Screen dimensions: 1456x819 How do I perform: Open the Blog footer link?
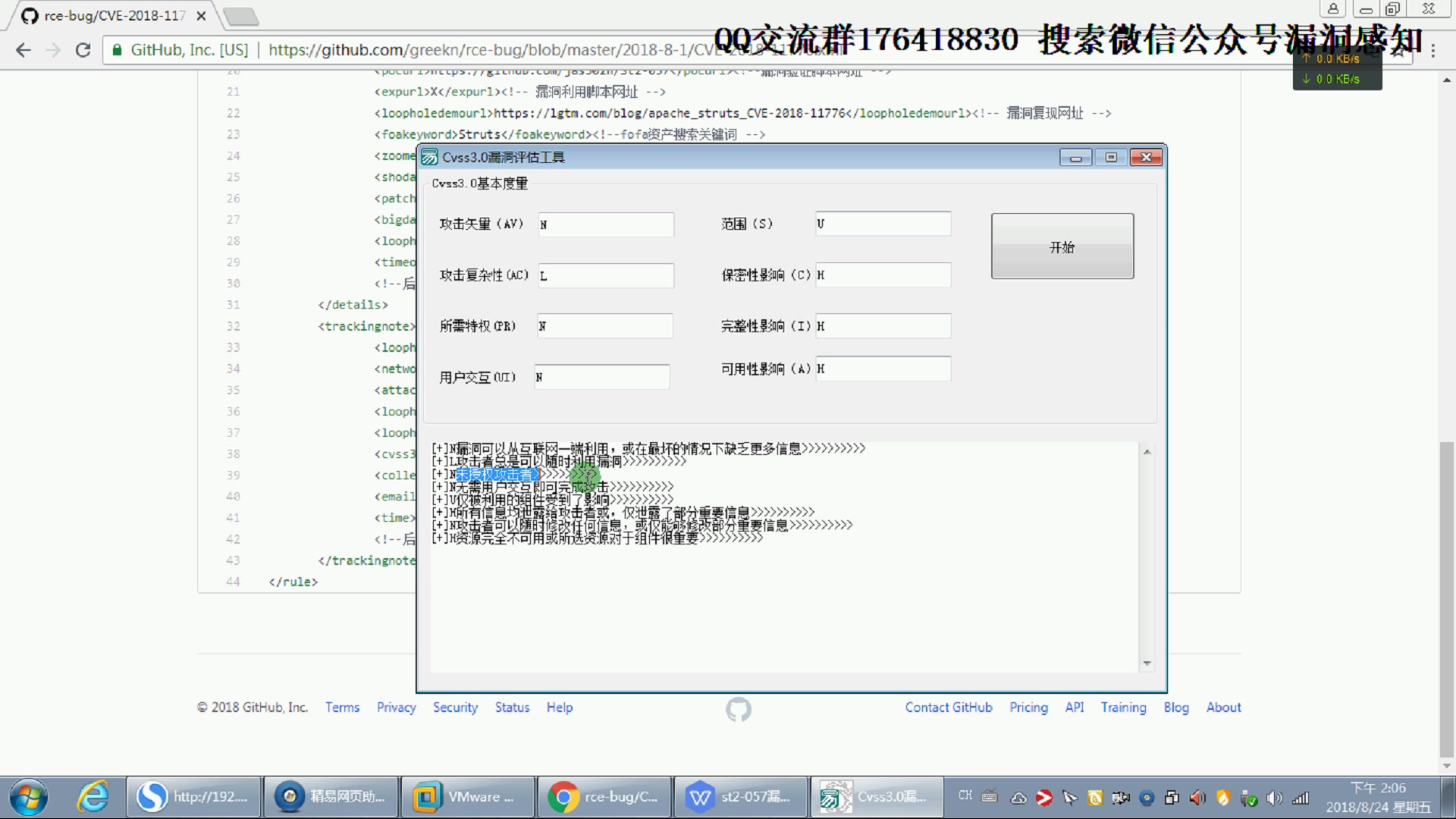click(1175, 707)
